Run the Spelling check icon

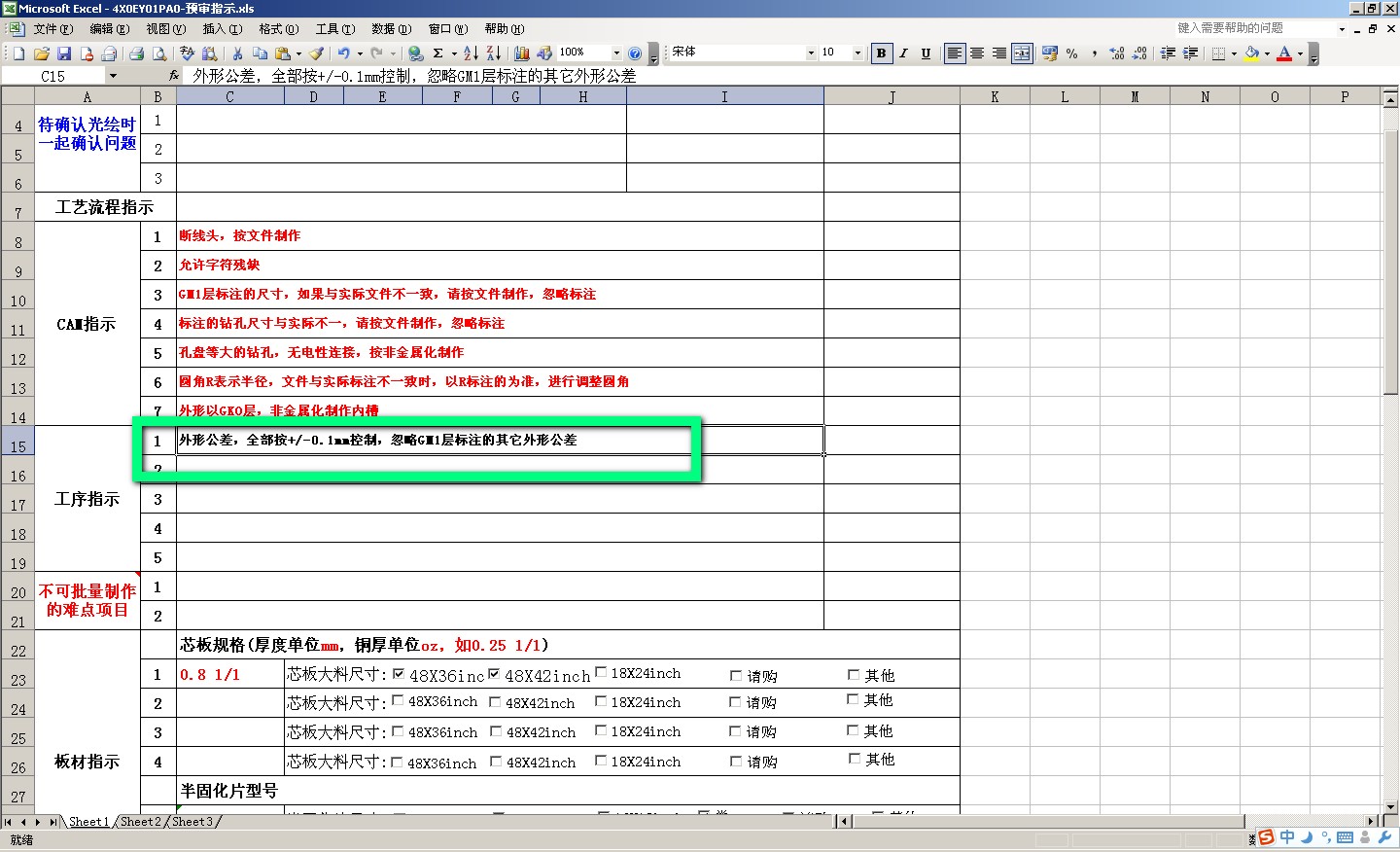[x=187, y=53]
